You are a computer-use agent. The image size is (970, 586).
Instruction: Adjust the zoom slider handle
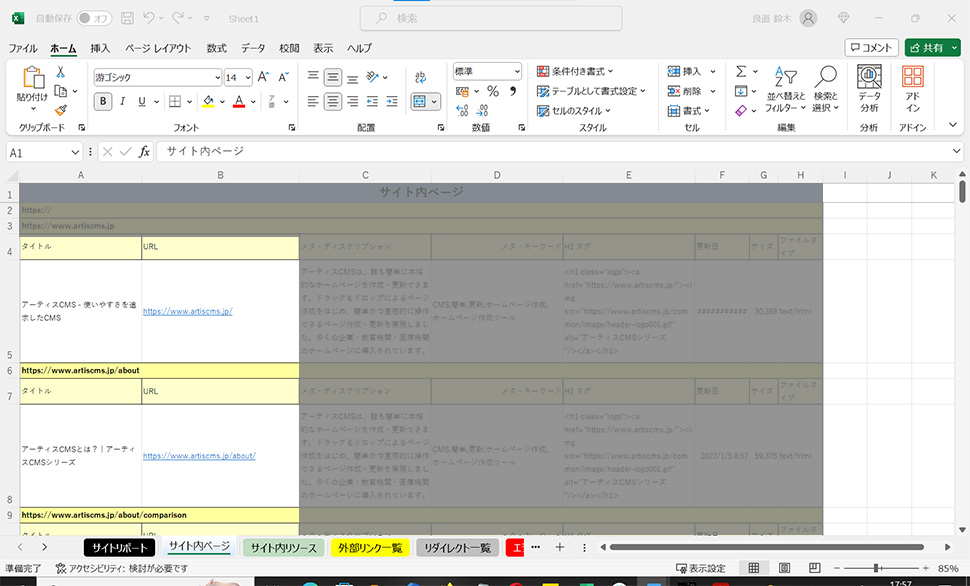coord(876,568)
